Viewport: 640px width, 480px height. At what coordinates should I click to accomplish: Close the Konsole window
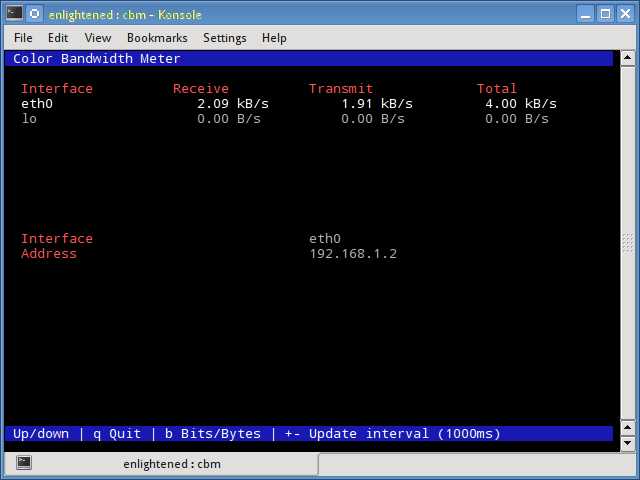[625, 14]
